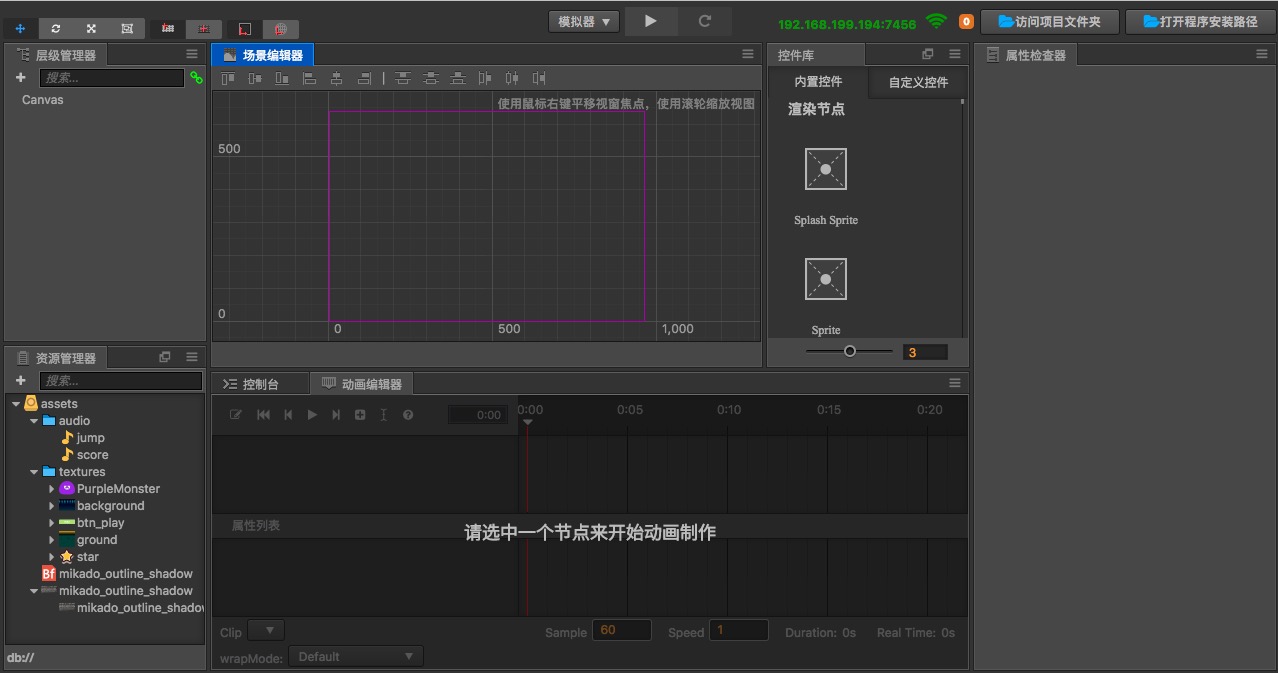Select the Canvas node
Screen dimensions: 1278x673
click(x=43, y=100)
